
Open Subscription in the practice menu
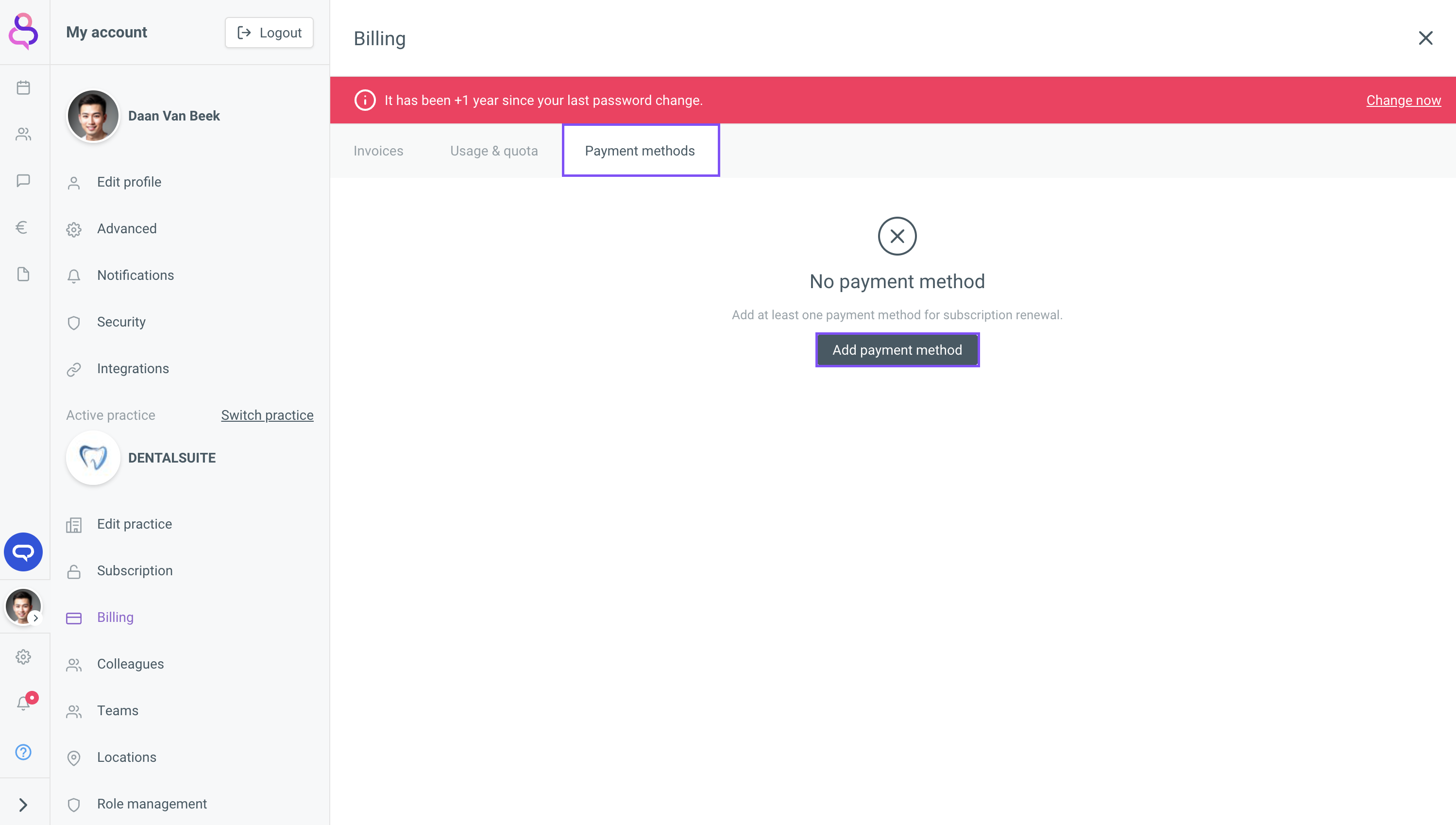[x=135, y=570]
